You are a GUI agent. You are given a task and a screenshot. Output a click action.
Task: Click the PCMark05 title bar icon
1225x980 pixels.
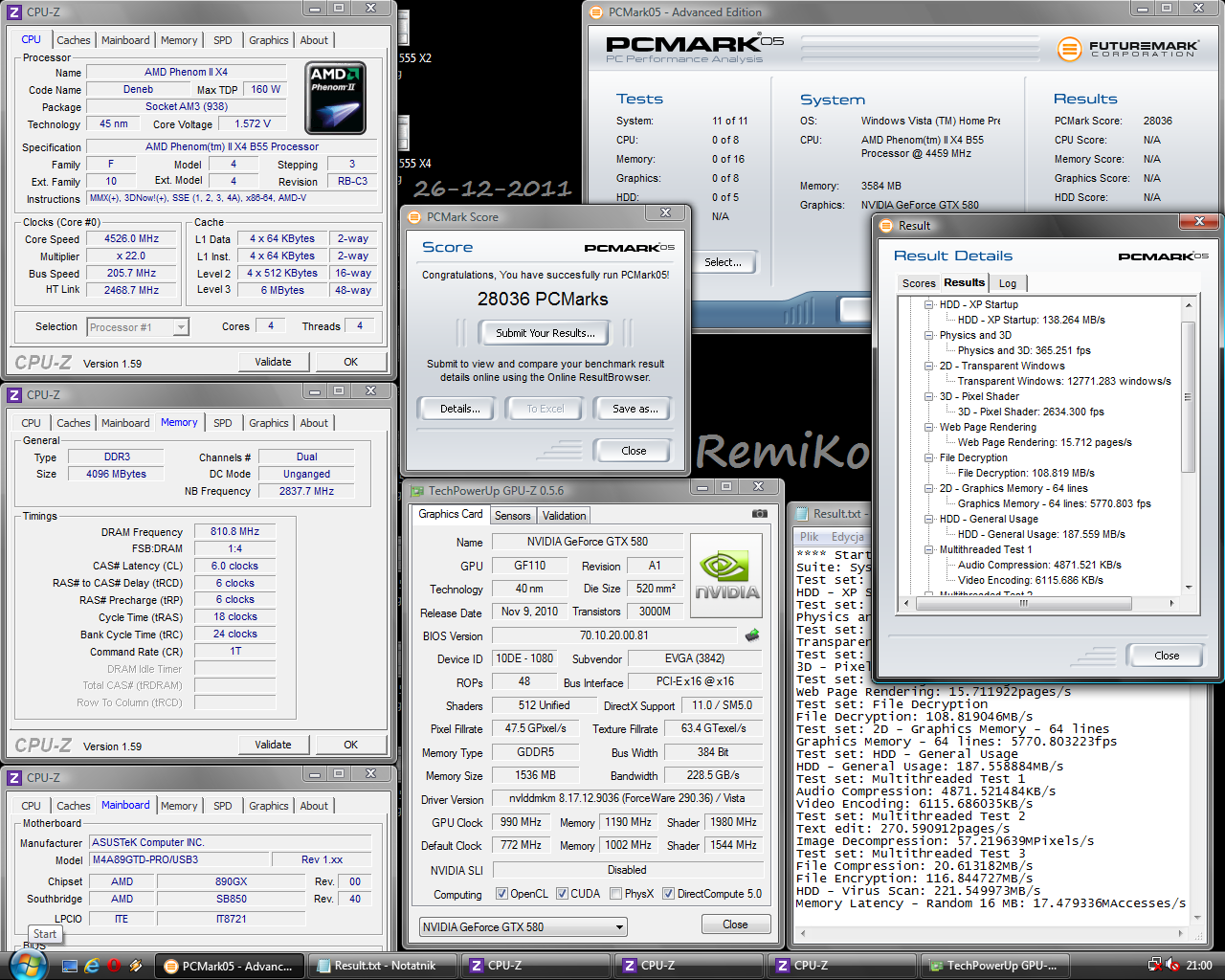(596, 12)
